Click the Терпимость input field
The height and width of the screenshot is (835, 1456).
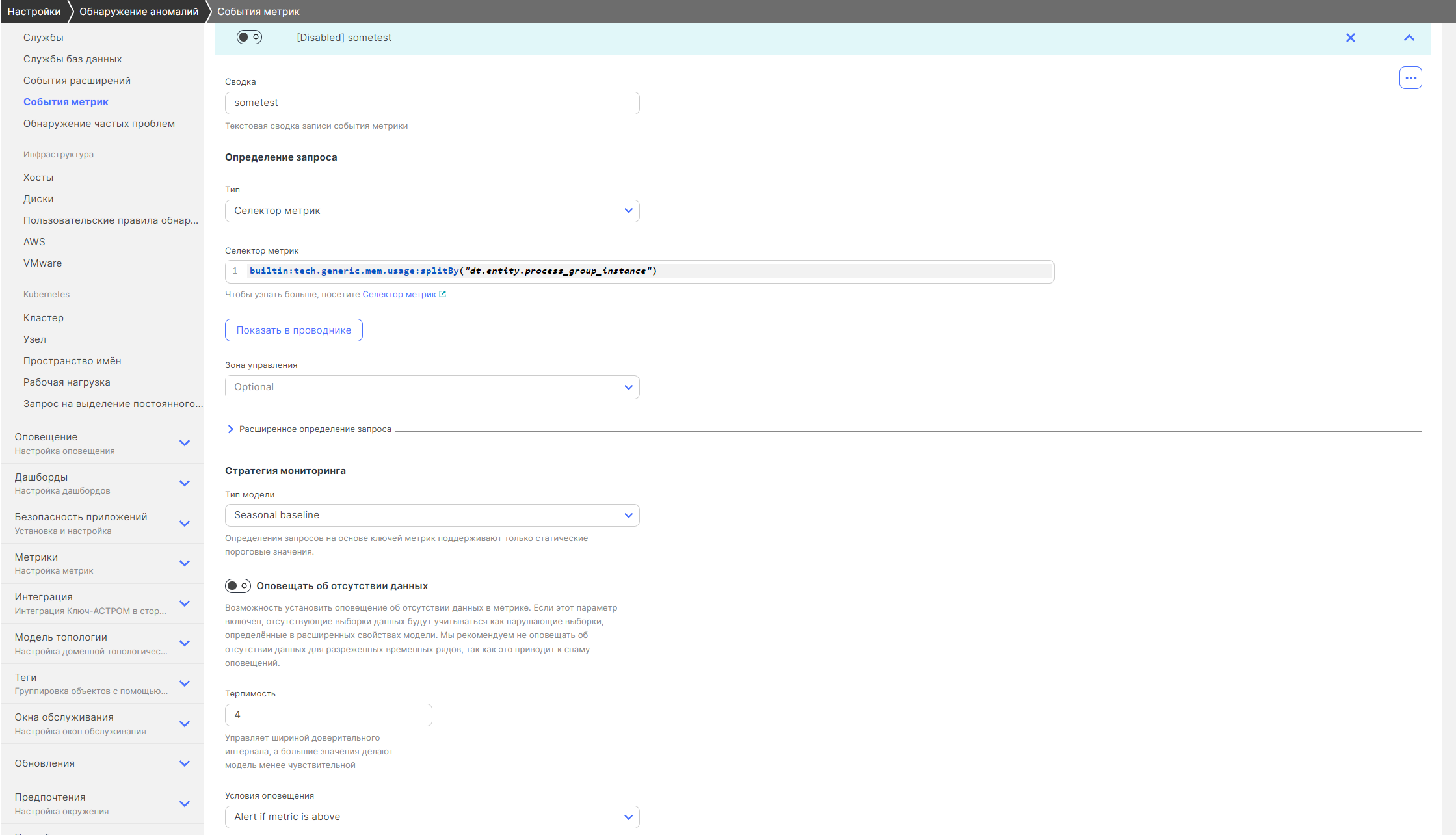coord(328,715)
